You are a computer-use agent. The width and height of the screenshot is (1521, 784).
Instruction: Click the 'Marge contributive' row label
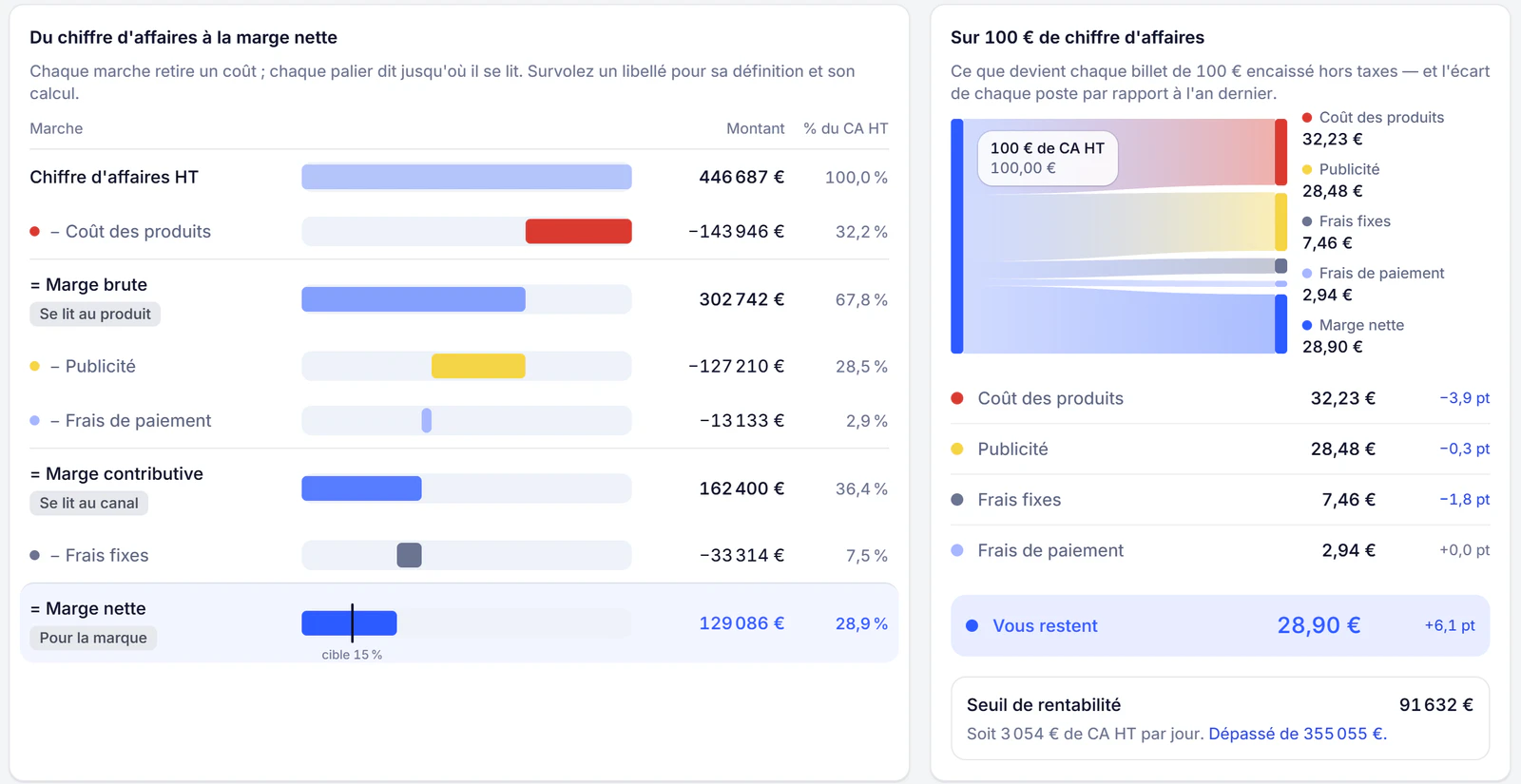[x=116, y=473]
